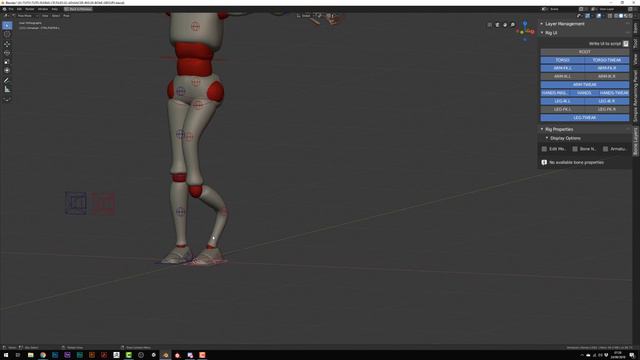The image size is (640, 360).
Task: Open the Render menu
Action: 30,9
